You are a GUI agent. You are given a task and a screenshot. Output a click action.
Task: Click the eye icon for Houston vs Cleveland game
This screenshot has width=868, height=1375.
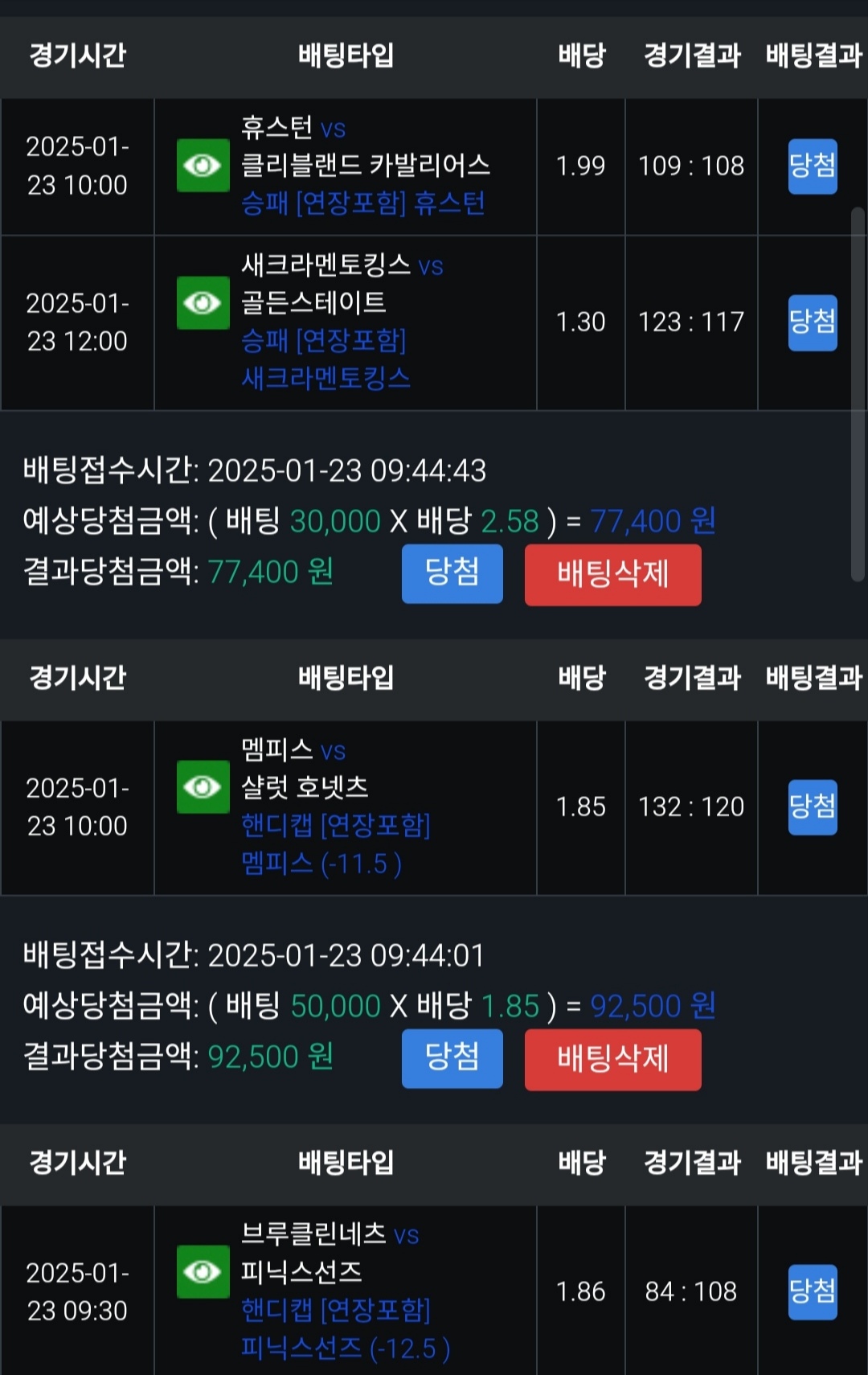click(x=203, y=166)
